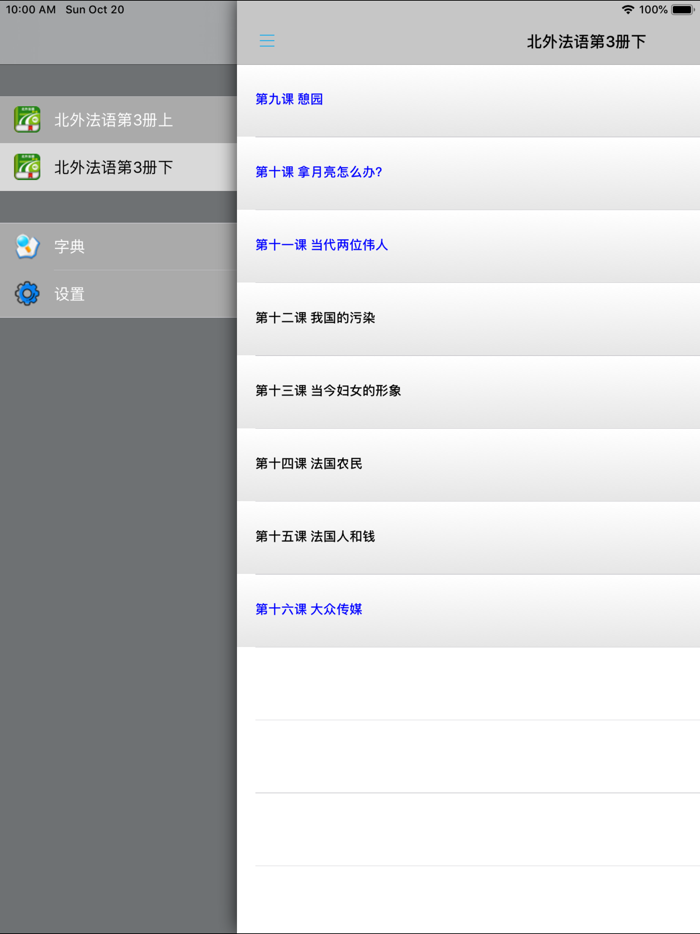
Task: Select 北外法语第3册下 in the sidebar
Action: tap(113, 167)
